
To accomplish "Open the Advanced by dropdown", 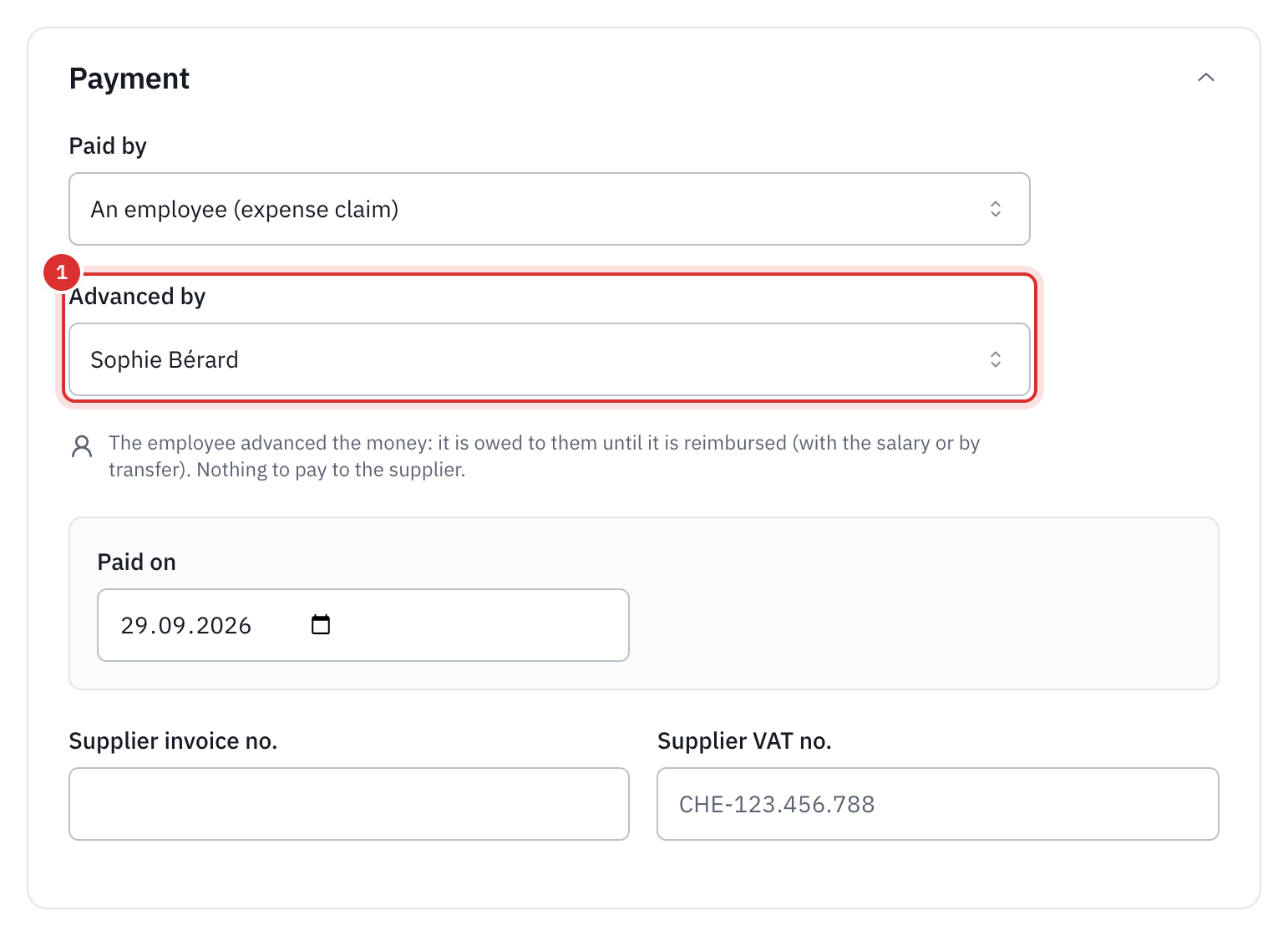I will [x=549, y=359].
